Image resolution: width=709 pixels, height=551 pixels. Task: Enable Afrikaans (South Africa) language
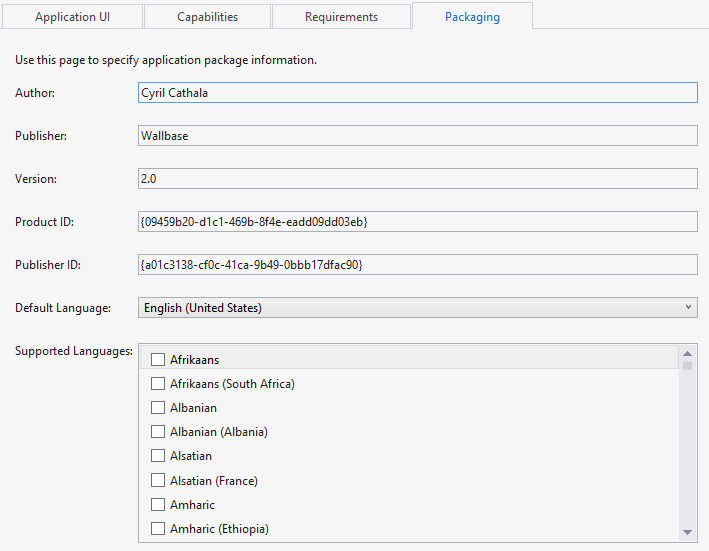coord(158,384)
